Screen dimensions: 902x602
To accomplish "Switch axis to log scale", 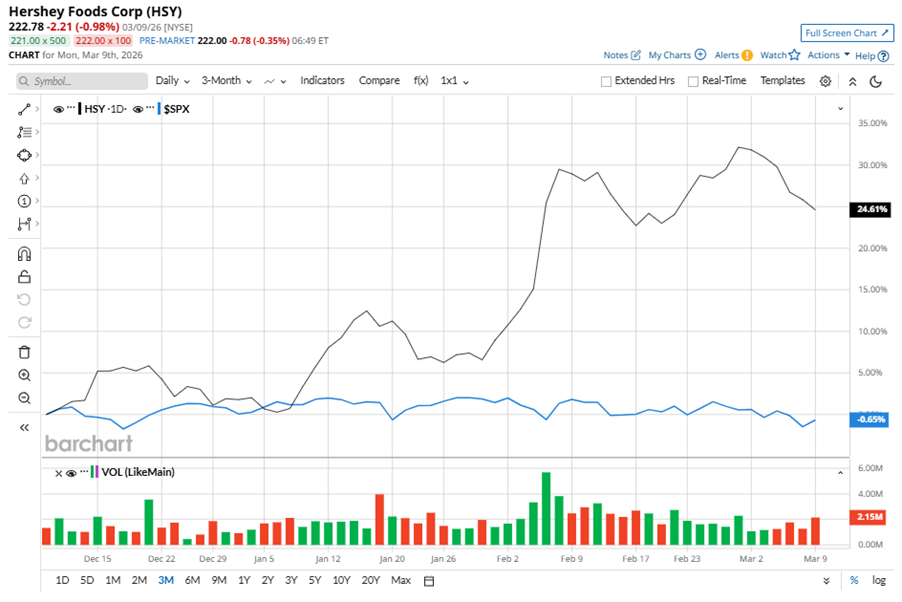I will pos(878,580).
